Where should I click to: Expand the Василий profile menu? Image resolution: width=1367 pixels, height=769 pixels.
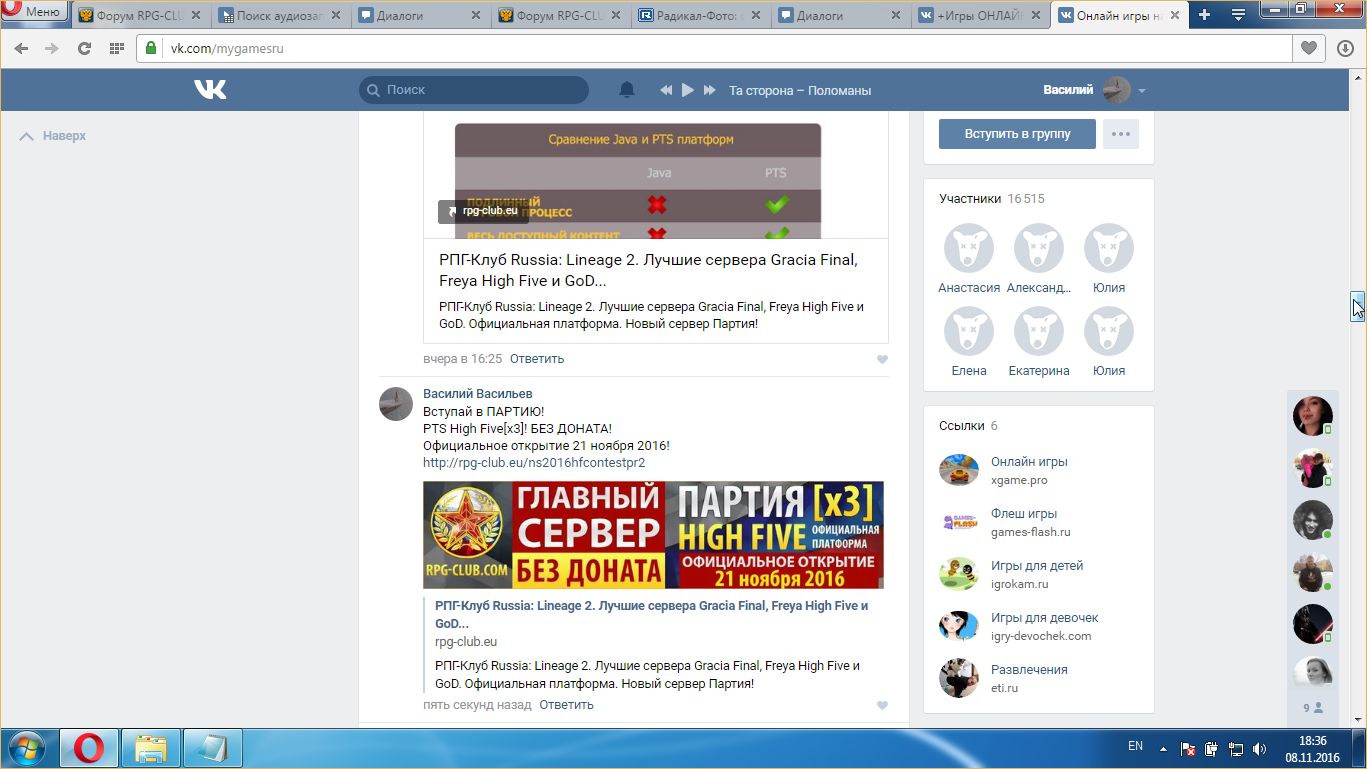coord(1141,90)
